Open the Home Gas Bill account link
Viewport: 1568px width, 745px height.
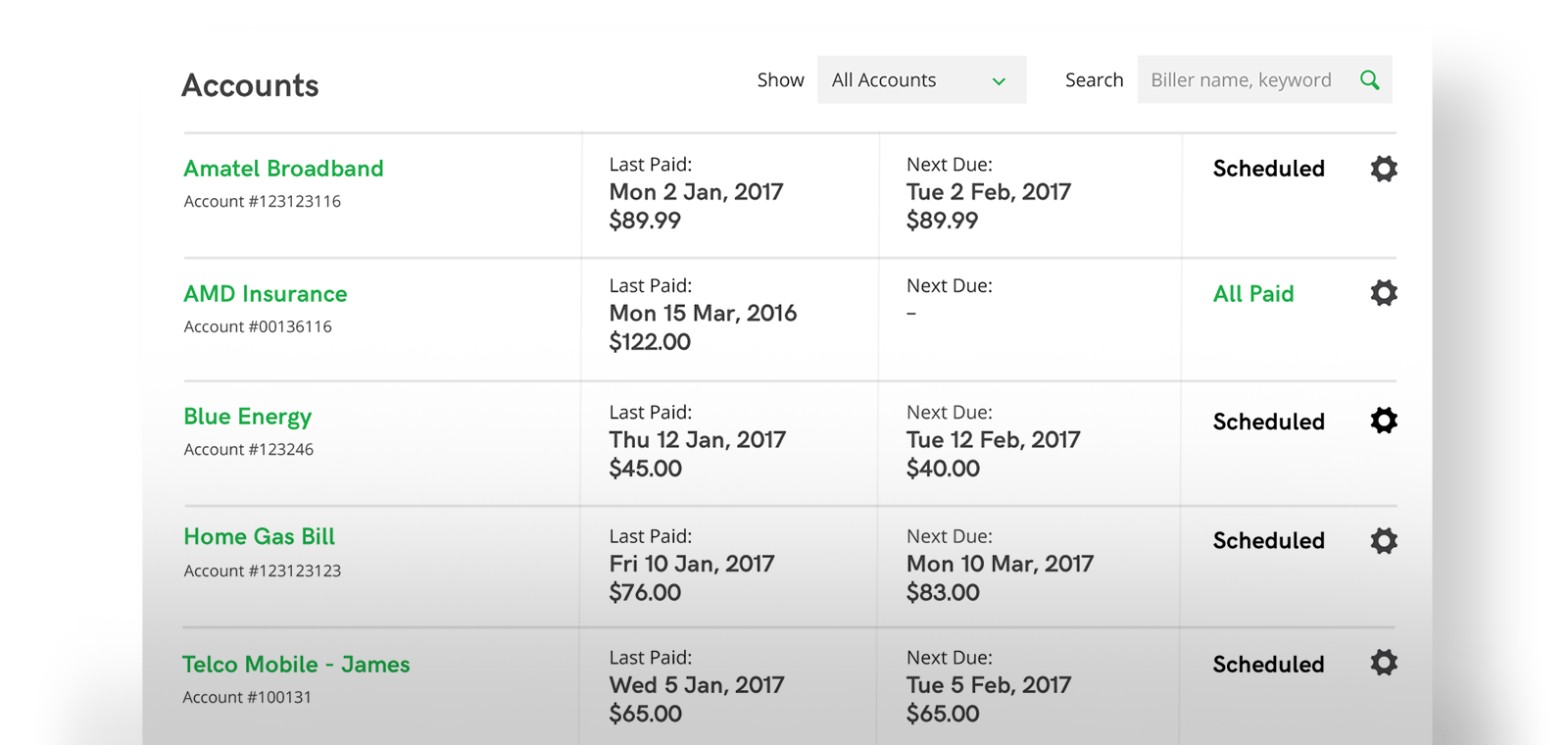pyautogui.click(x=259, y=537)
